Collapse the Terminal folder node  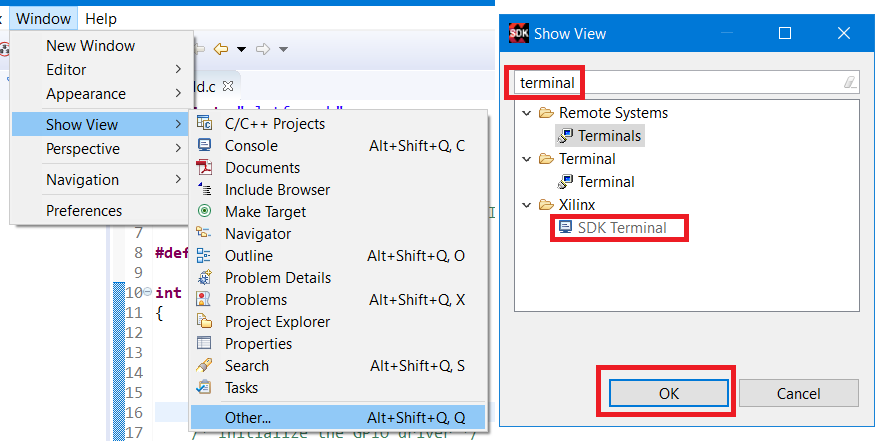[x=527, y=159]
